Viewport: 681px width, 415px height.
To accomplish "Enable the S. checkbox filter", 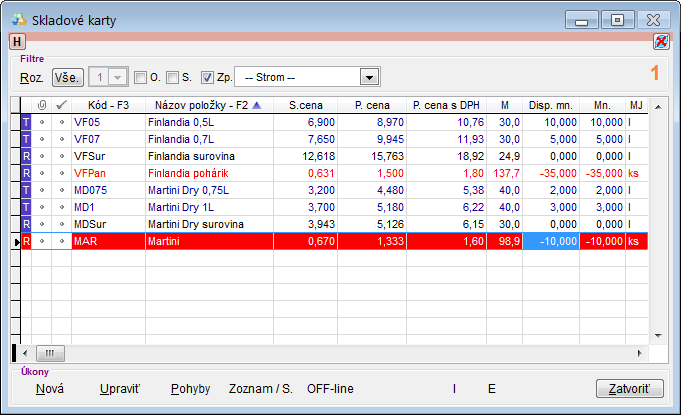I will (172, 77).
